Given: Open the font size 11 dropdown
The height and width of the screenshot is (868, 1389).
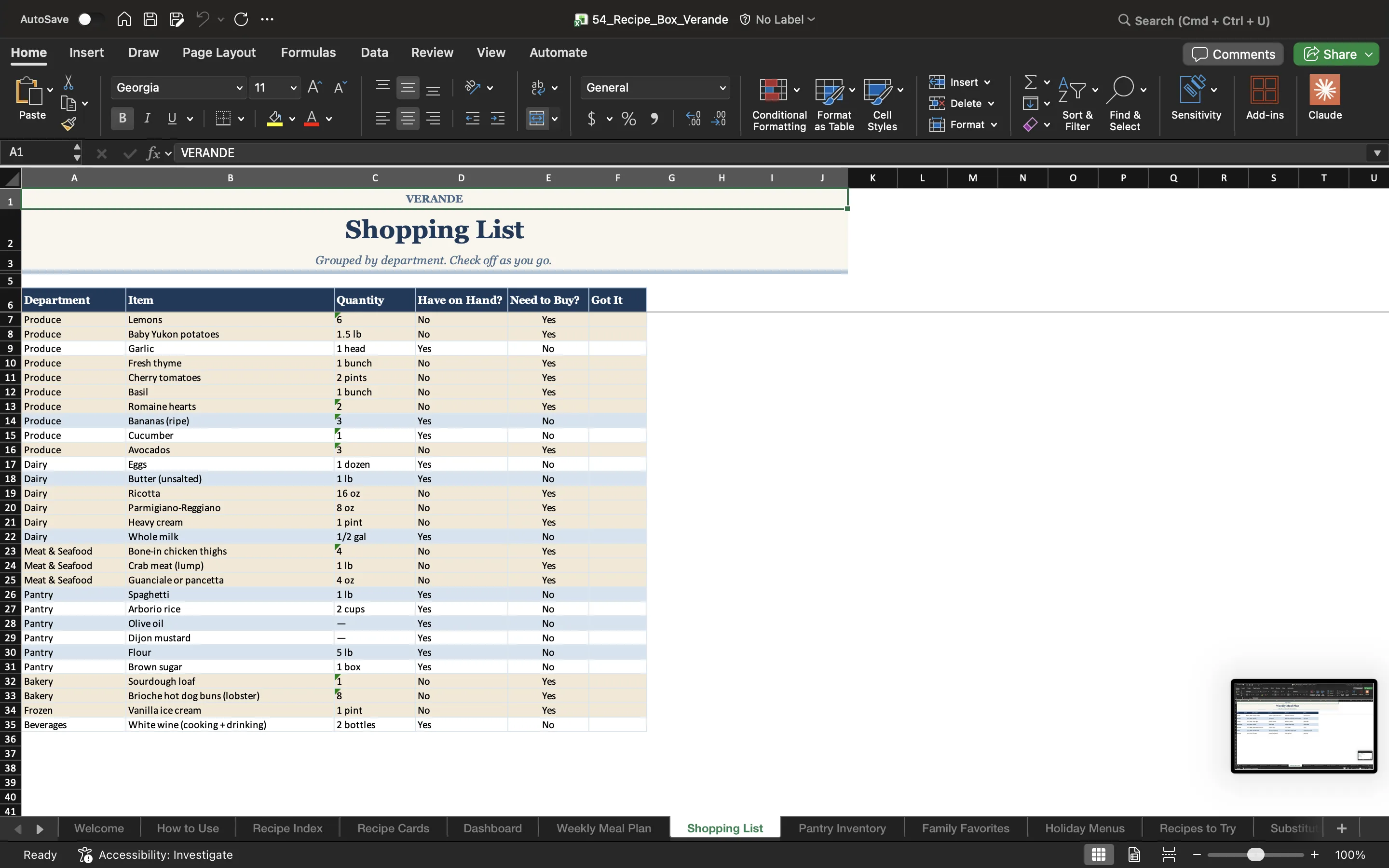Looking at the screenshot, I should pos(293,88).
